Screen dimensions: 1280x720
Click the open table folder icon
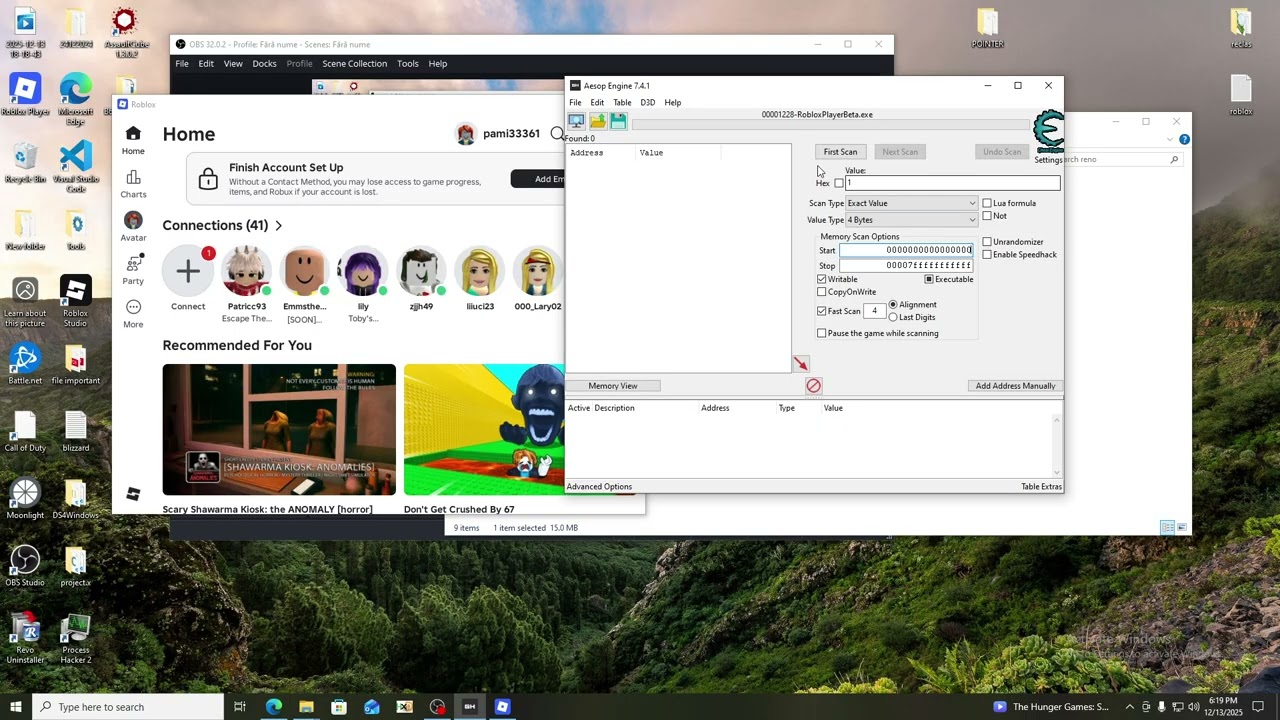coord(597,122)
